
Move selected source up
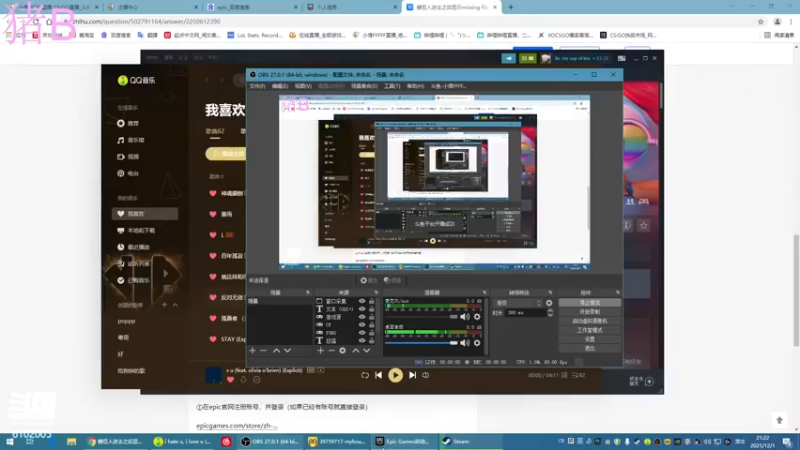[x=356, y=351]
